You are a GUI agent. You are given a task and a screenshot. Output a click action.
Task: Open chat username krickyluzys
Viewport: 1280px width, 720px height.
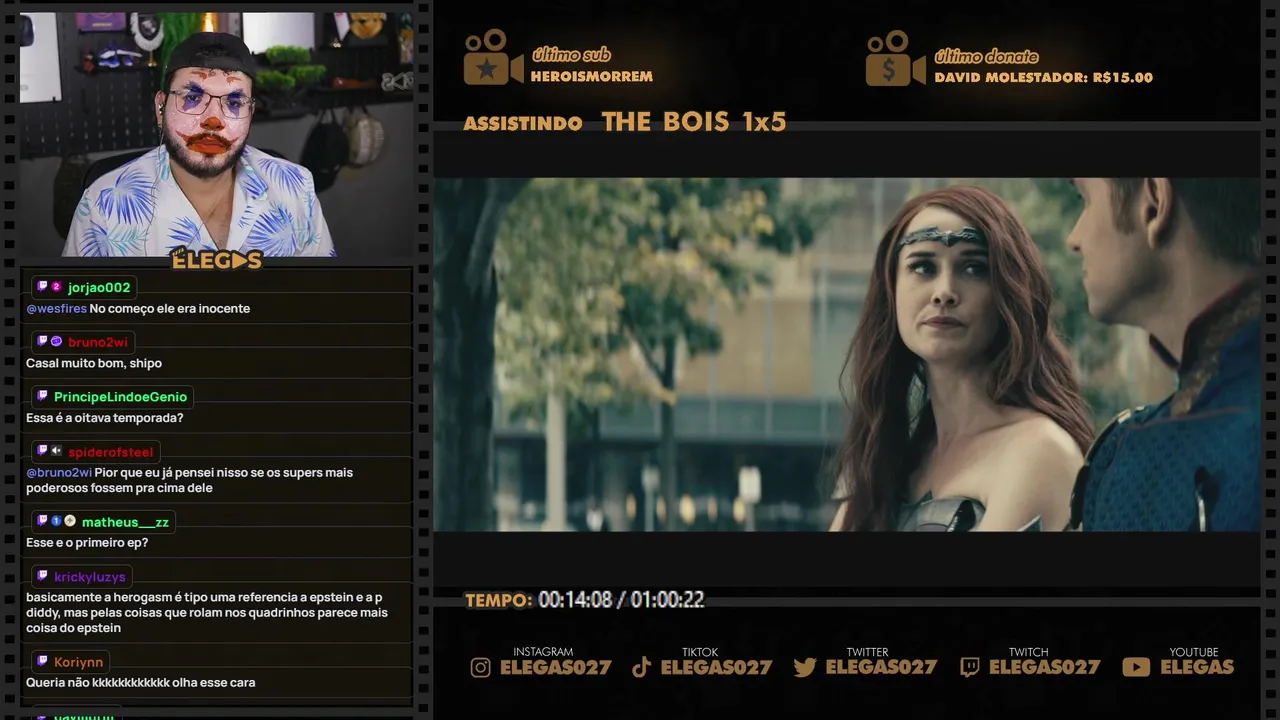tap(90, 578)
